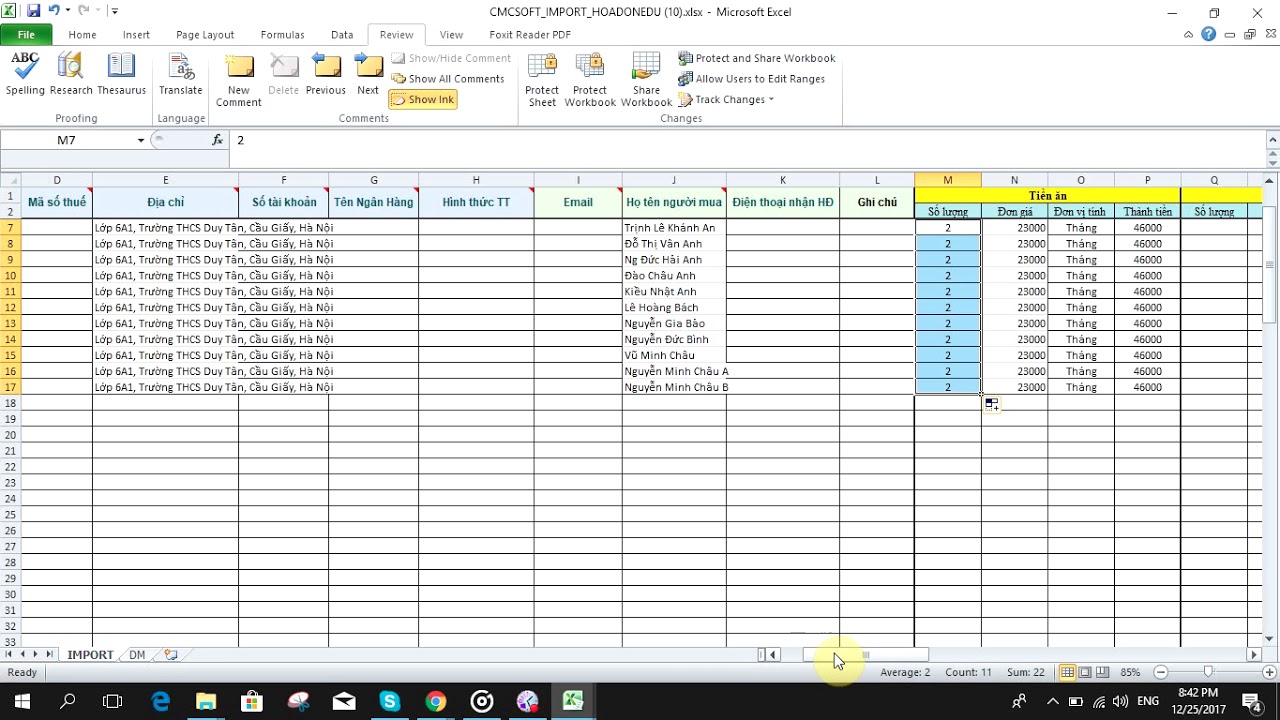
Task: Click Allow Users to Edit Ranges
Action: [x=752, y=79]
